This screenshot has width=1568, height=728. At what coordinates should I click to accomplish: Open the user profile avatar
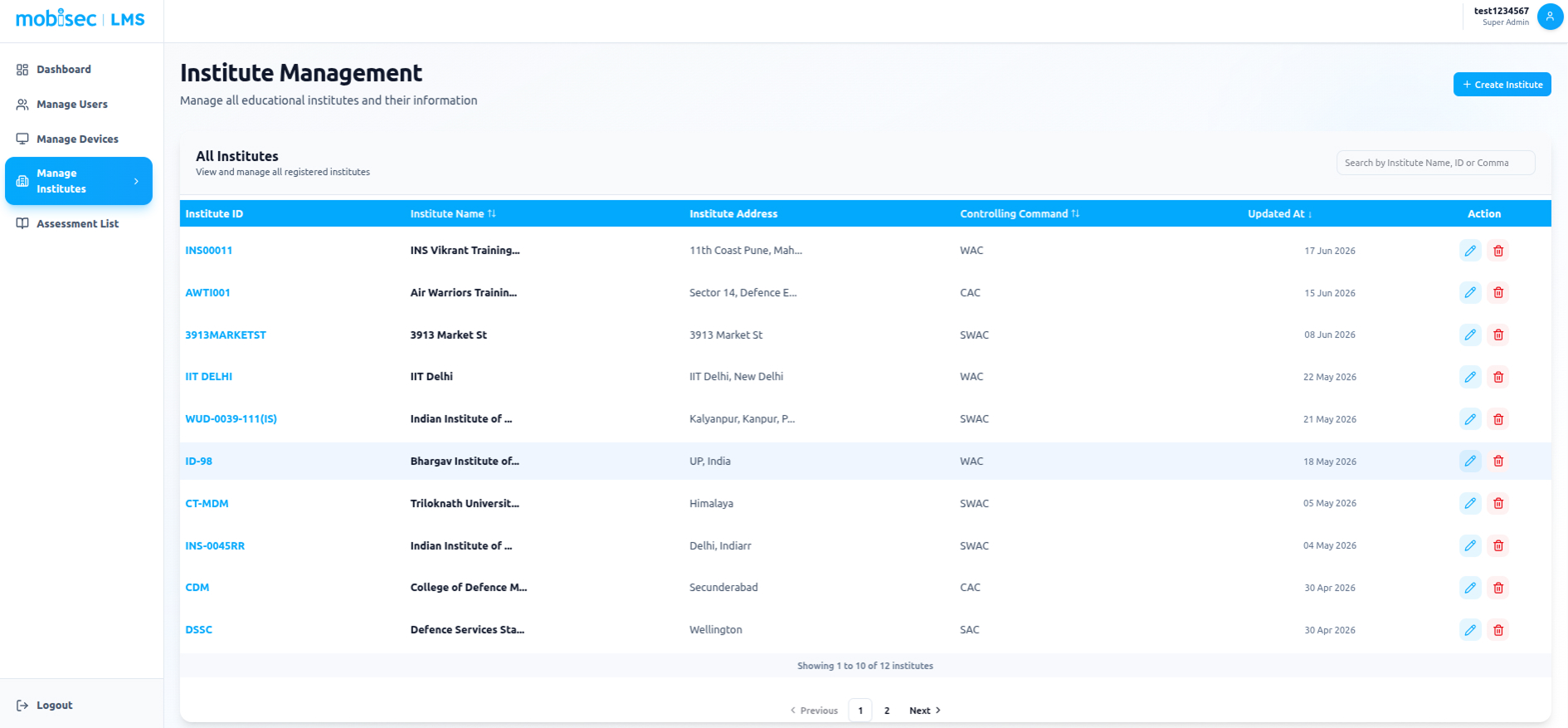pyautogui.click(x=1550, y=17)
